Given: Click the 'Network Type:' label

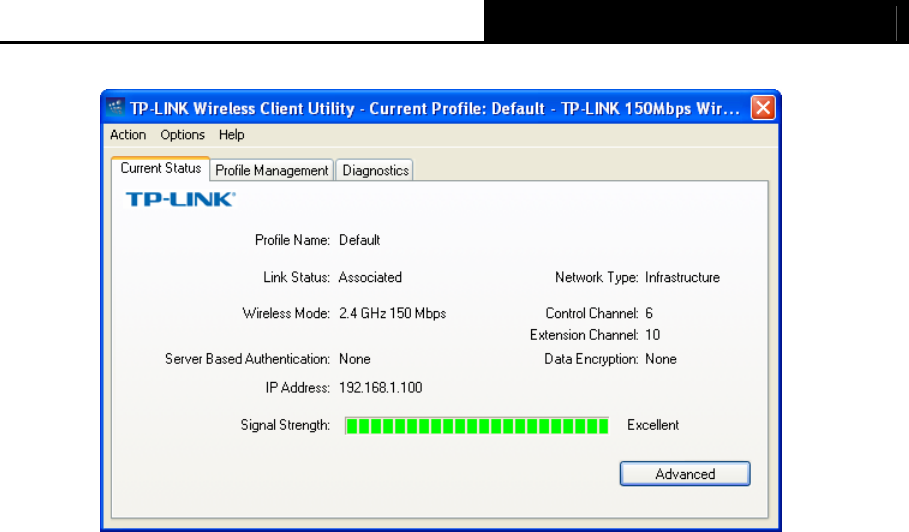Looking at the screenshot, I should [597, 278].
